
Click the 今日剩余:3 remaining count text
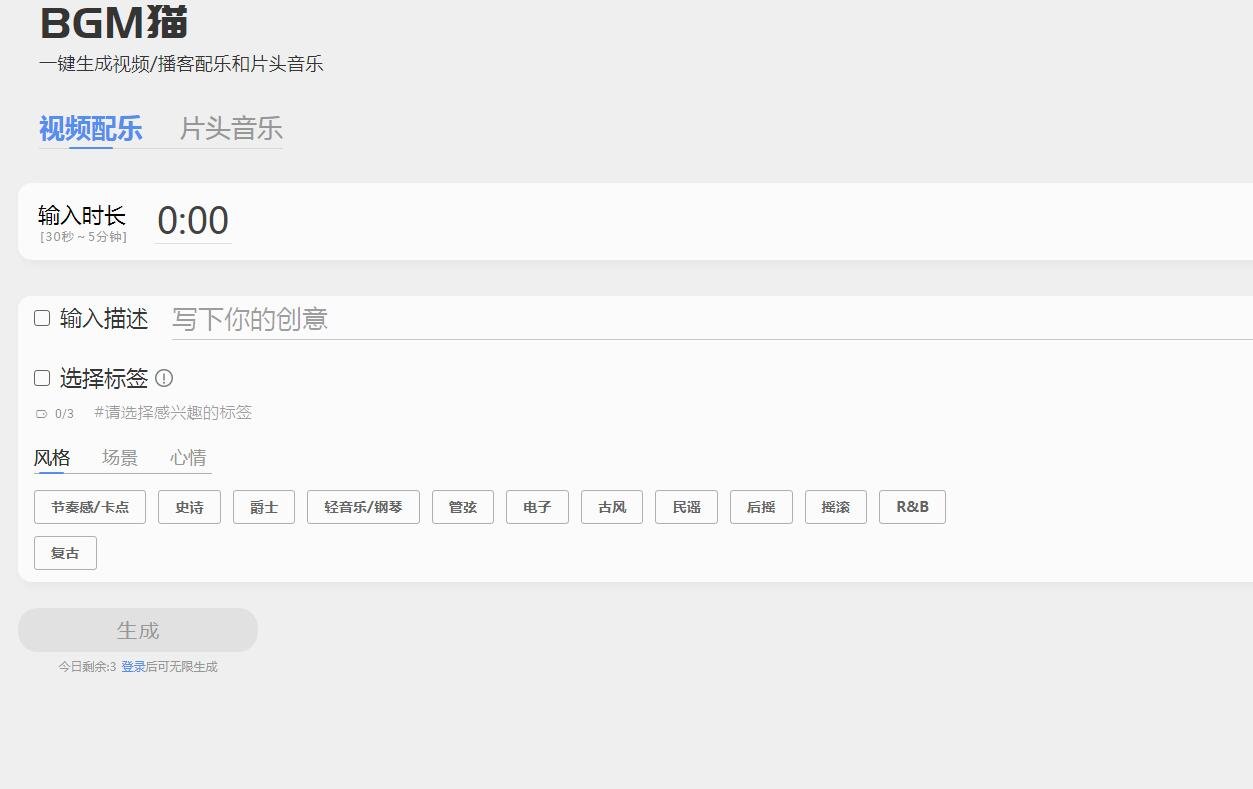click(x=87, y=667)
